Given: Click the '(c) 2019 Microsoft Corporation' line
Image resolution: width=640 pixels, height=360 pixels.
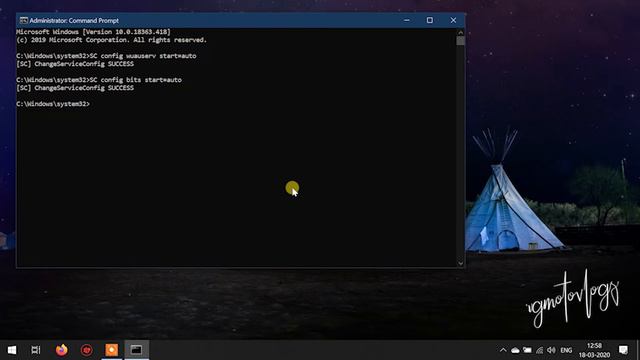Looking at the screenshot, I should (111, 40).
